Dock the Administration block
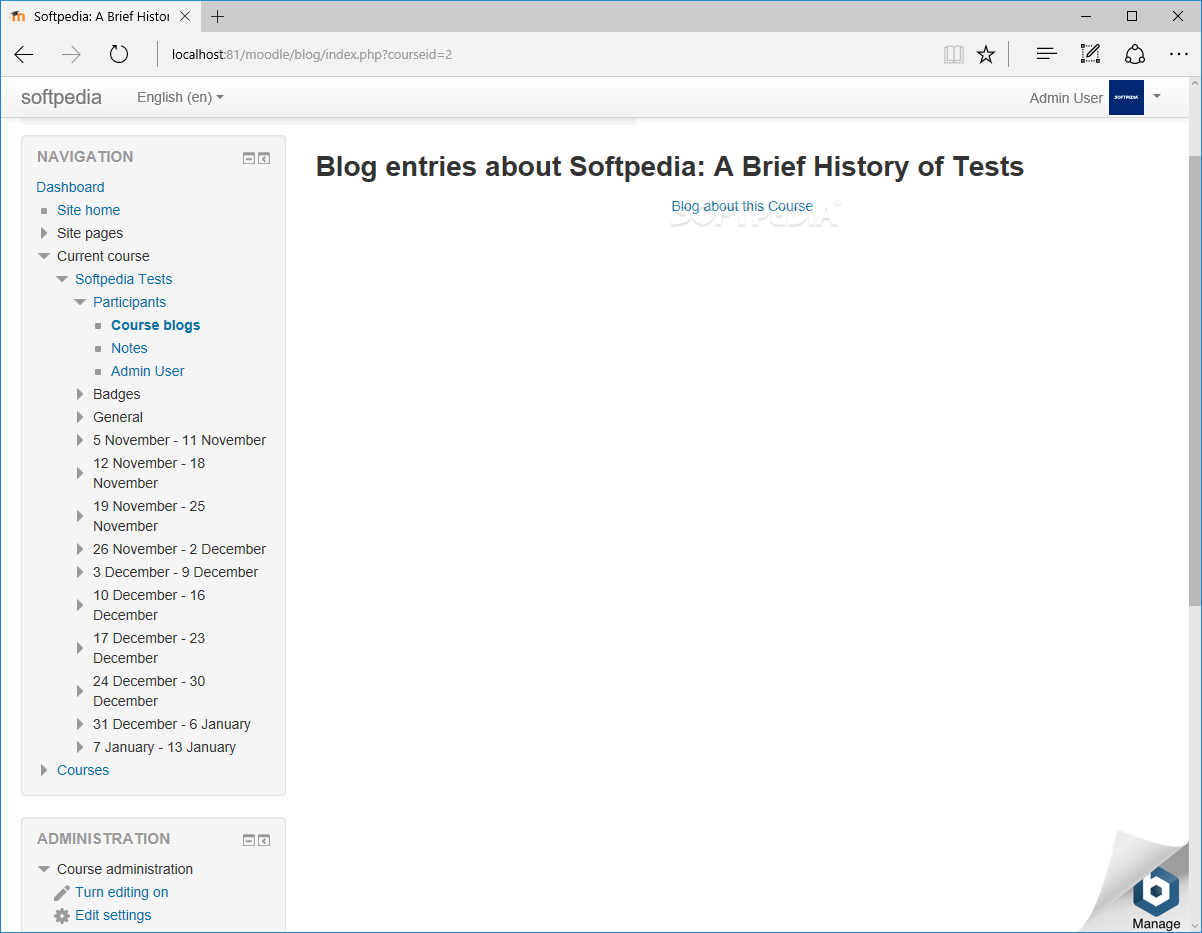 pos(264,840)
